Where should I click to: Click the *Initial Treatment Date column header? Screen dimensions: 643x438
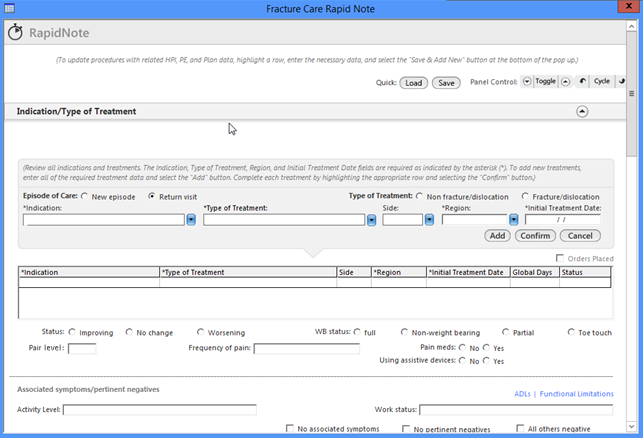(x=468, y=272)
